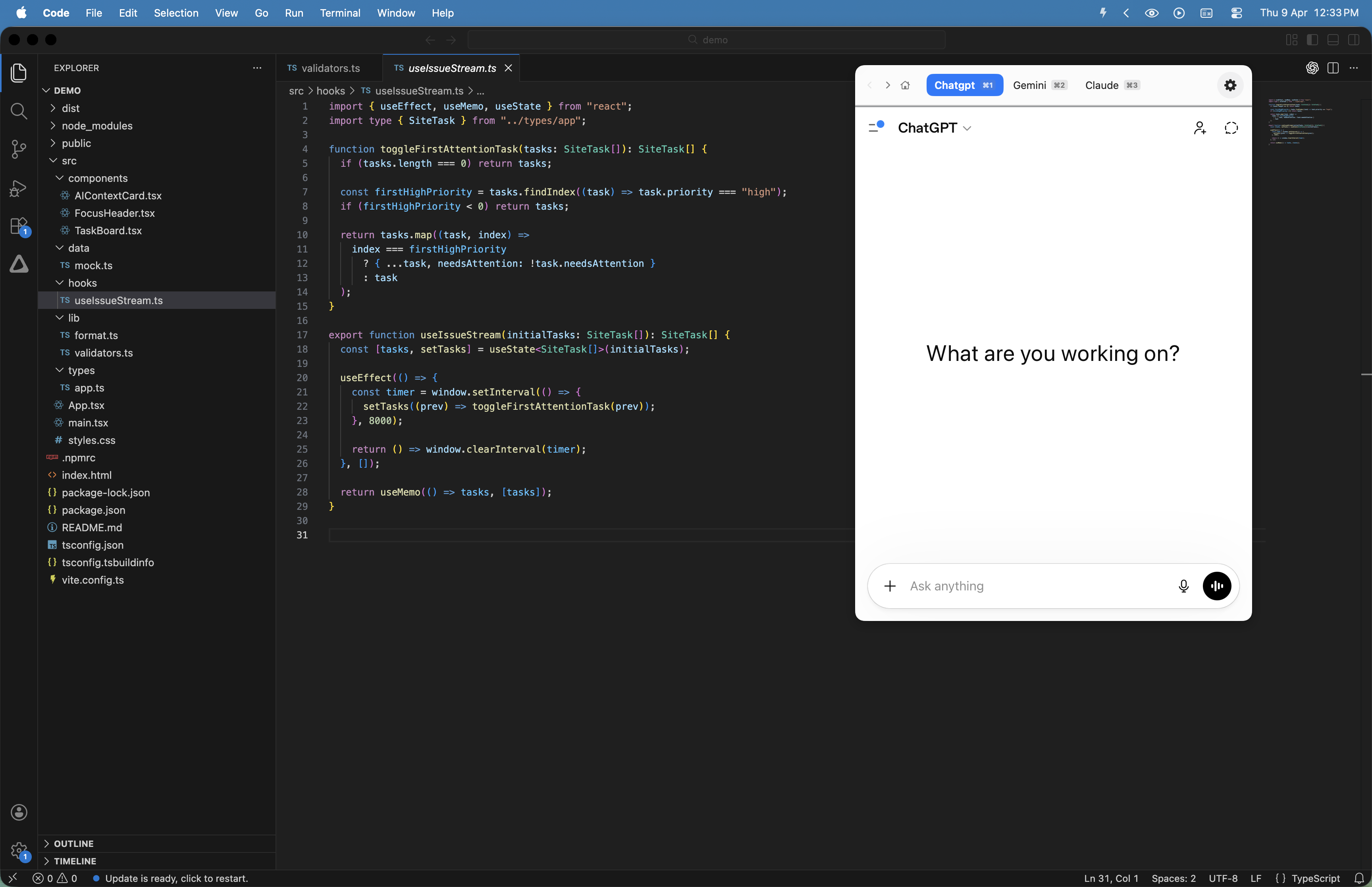Go to home in the AI panel
Image resolution: width=1372 pixels, height=887 pixels.
point(905,85)
